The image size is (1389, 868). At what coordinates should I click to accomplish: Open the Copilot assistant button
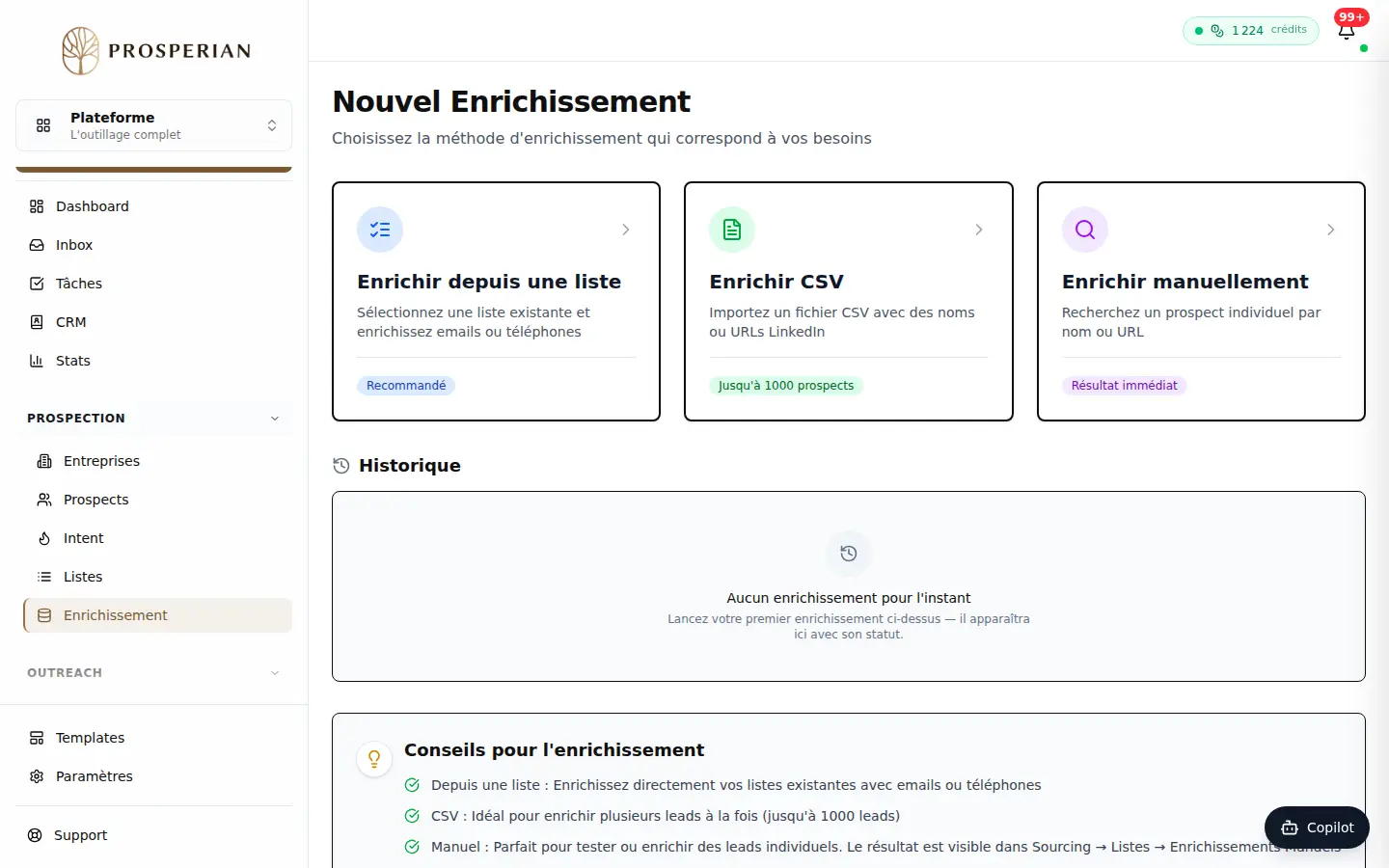(1317, 827)
